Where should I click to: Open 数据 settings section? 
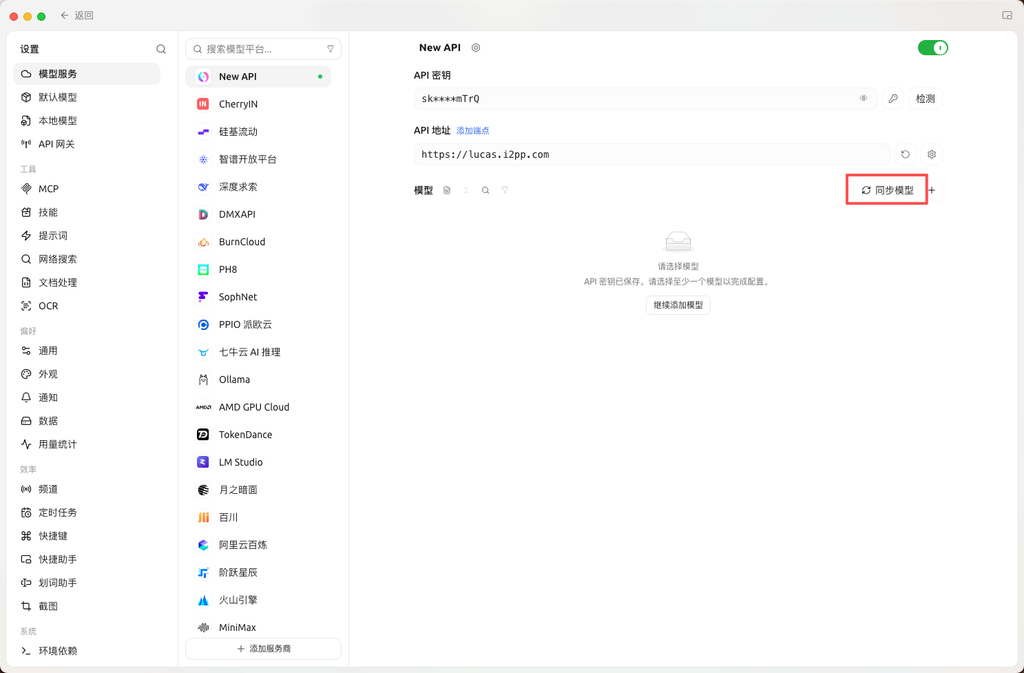pyautogui.click(x=86, y=421)
